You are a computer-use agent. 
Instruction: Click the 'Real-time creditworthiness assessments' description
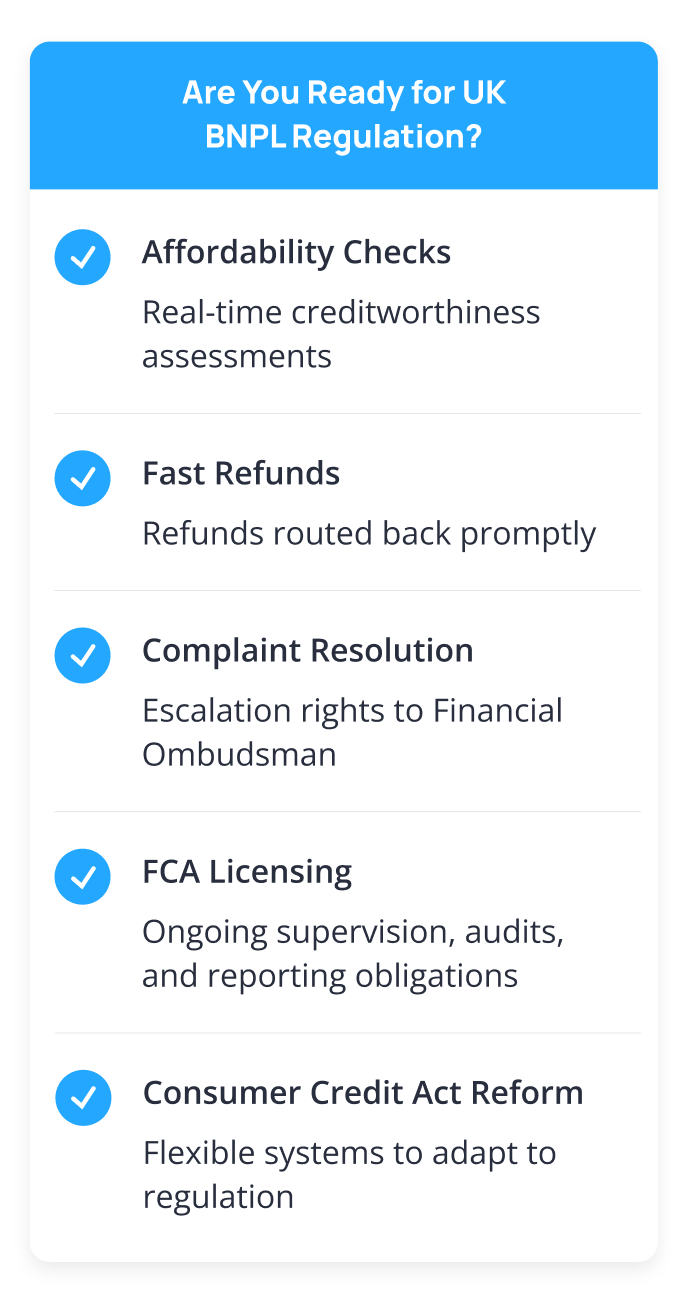coord(341,334)
